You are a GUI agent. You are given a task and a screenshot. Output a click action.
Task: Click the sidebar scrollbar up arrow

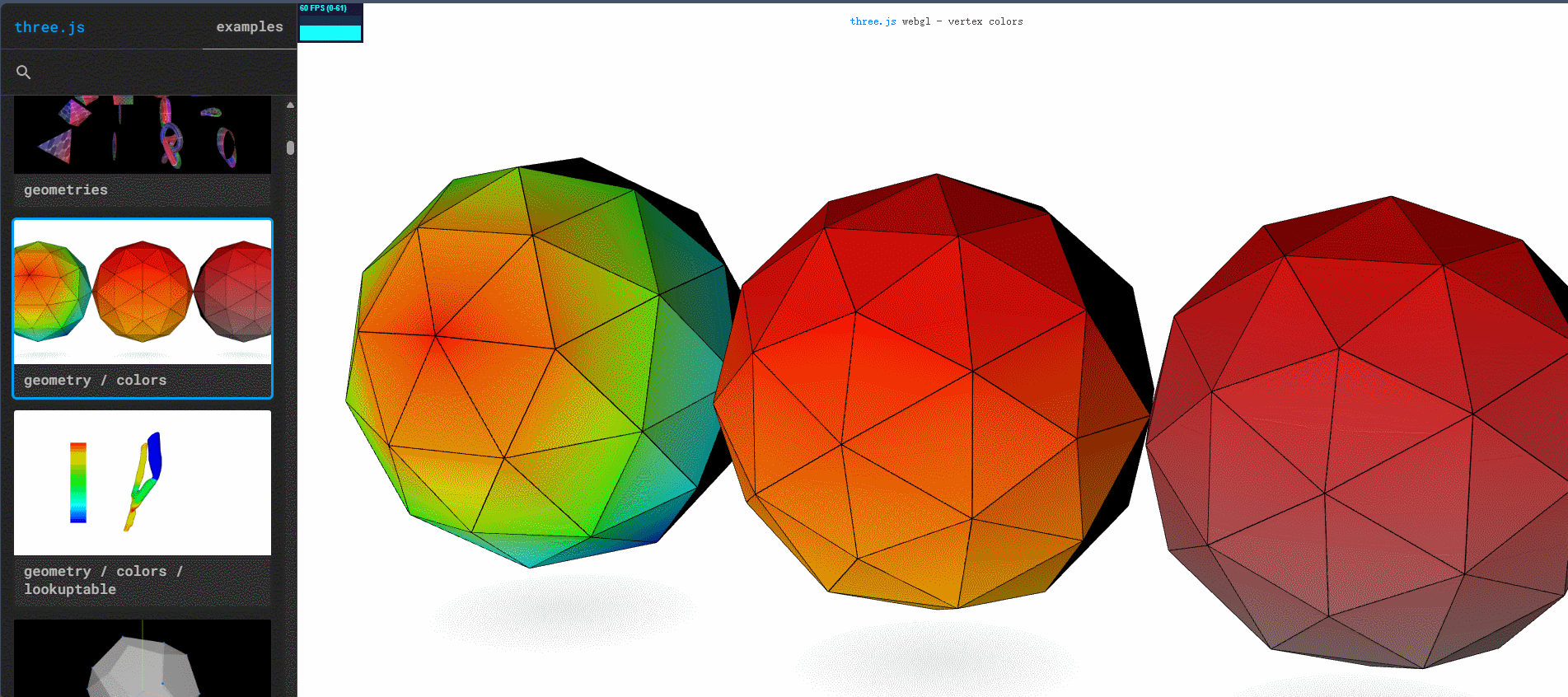[x=290, y=105]
